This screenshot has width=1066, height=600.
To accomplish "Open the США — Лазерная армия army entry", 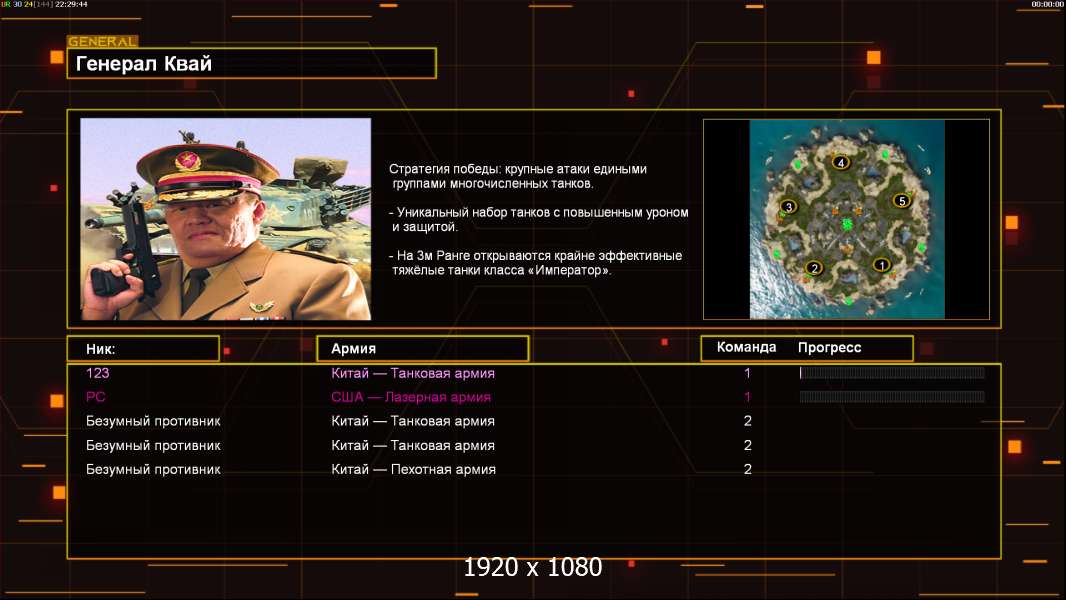I will coord(411,397).
